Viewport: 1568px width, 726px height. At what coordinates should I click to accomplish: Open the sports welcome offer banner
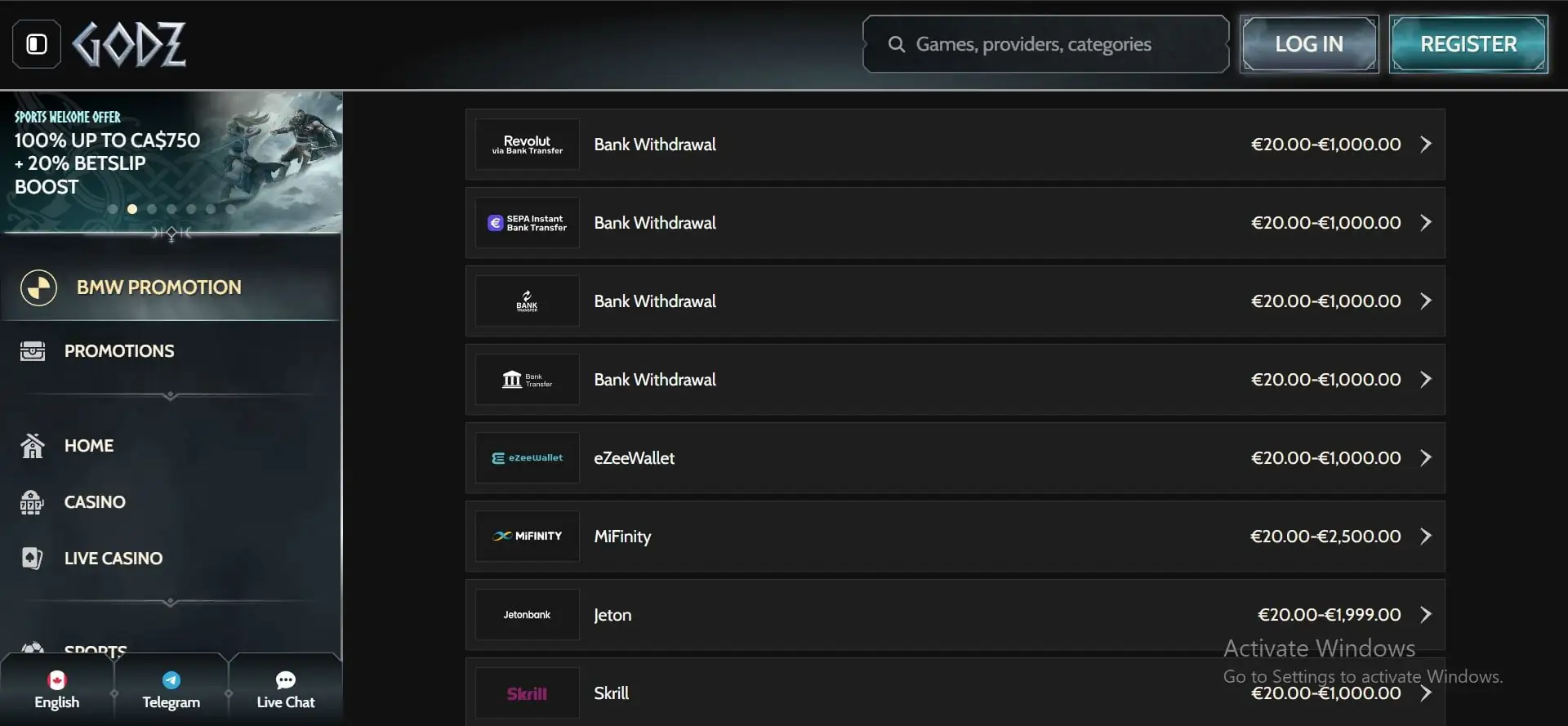tap(171, 162)
